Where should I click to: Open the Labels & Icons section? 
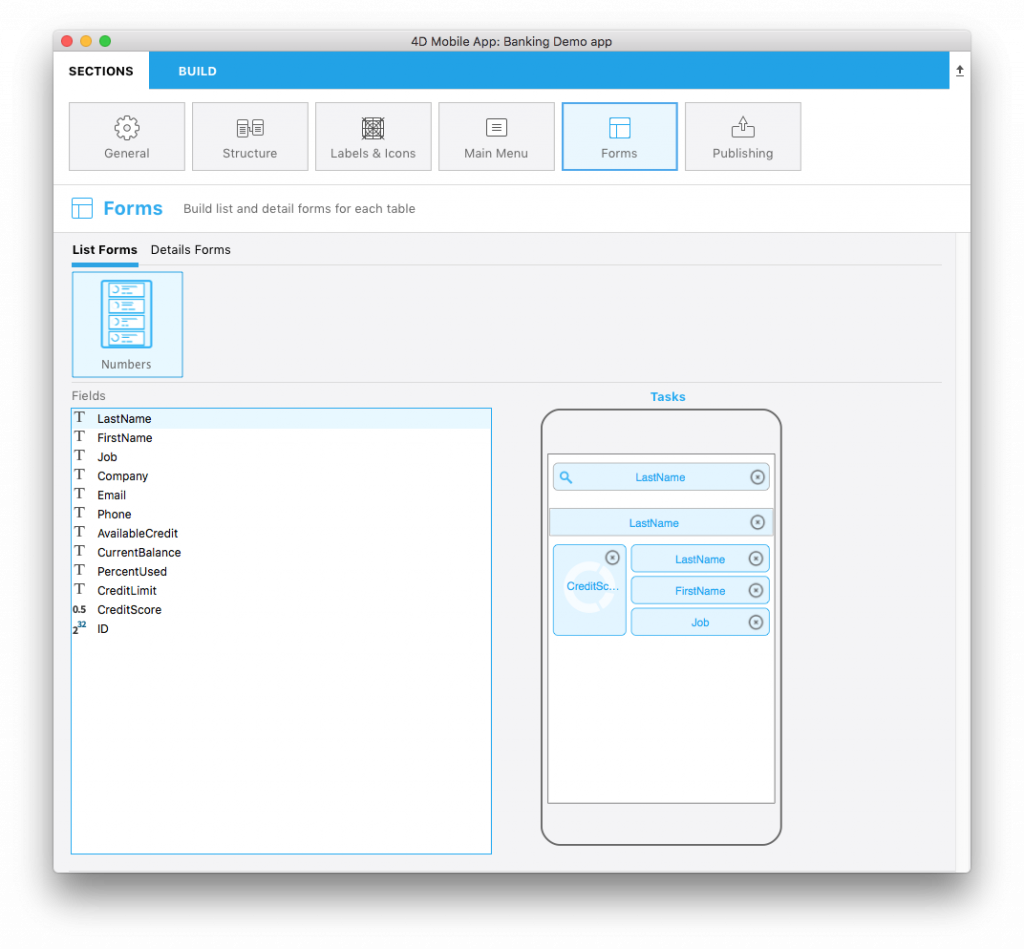pyautogui.click(x=373, y=137)
